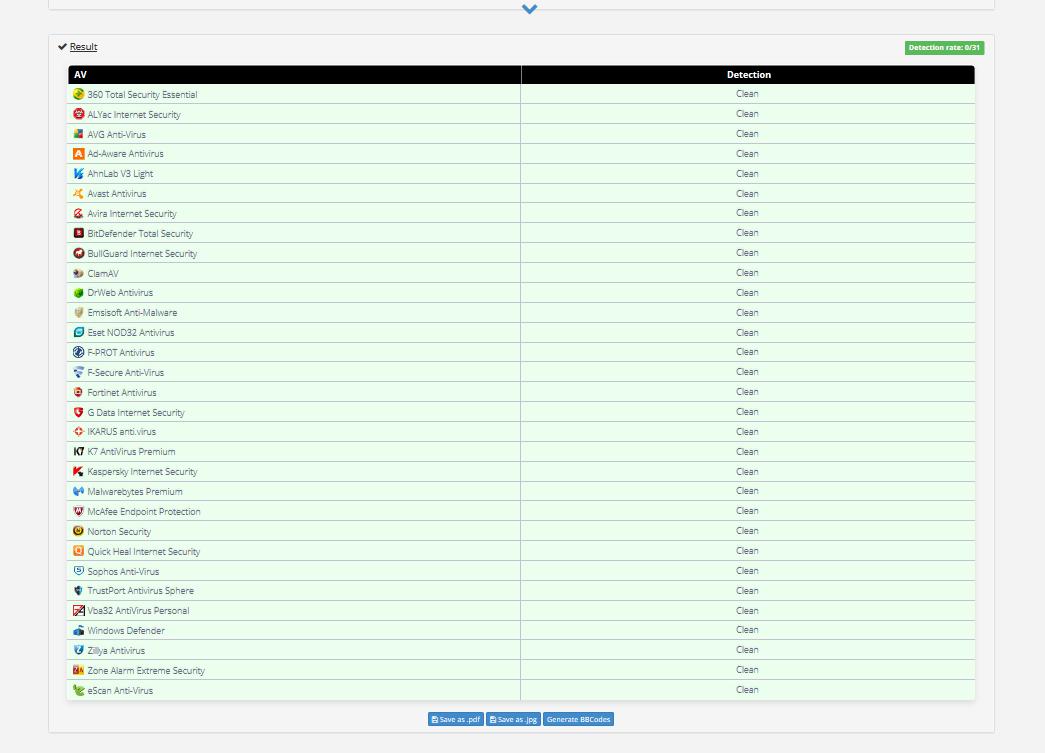Click the Sophos Anti-Virus name text
Screen dimensions: 1045x753
pos(123,572)
